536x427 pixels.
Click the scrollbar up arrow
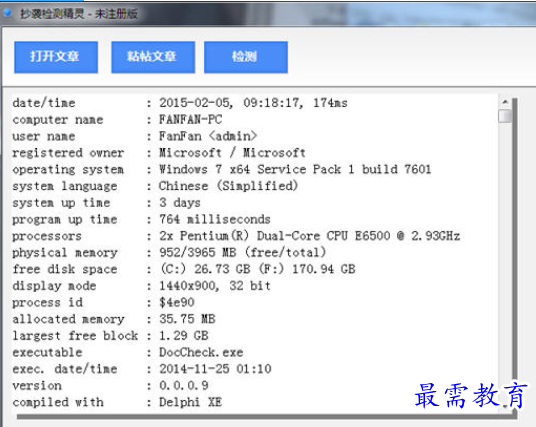(505, 102)
